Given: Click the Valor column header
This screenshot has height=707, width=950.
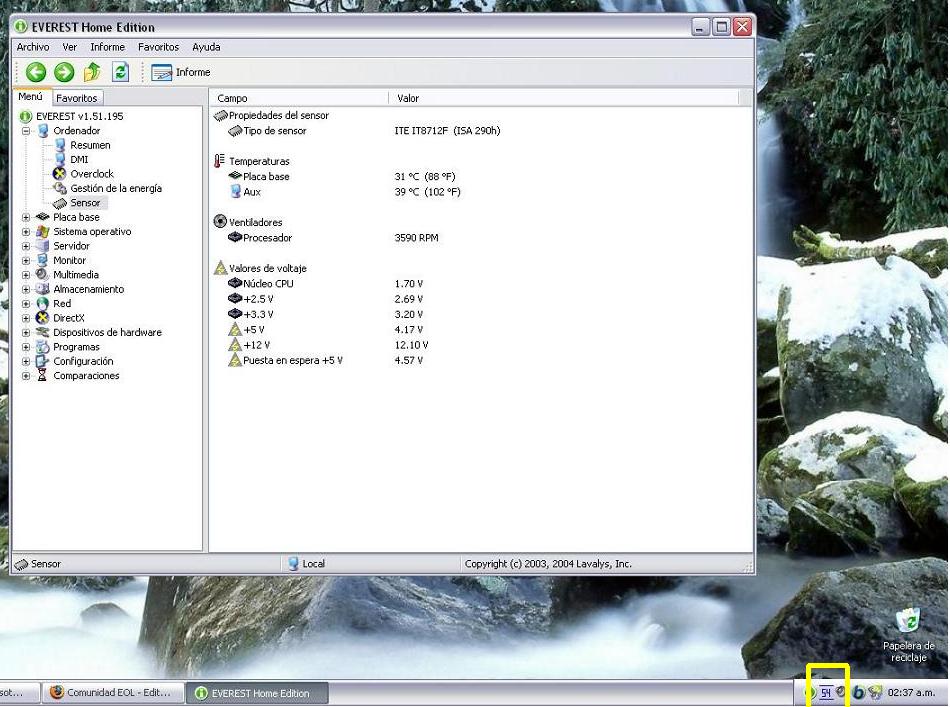Looking at the screenshot, I should 563,98.
